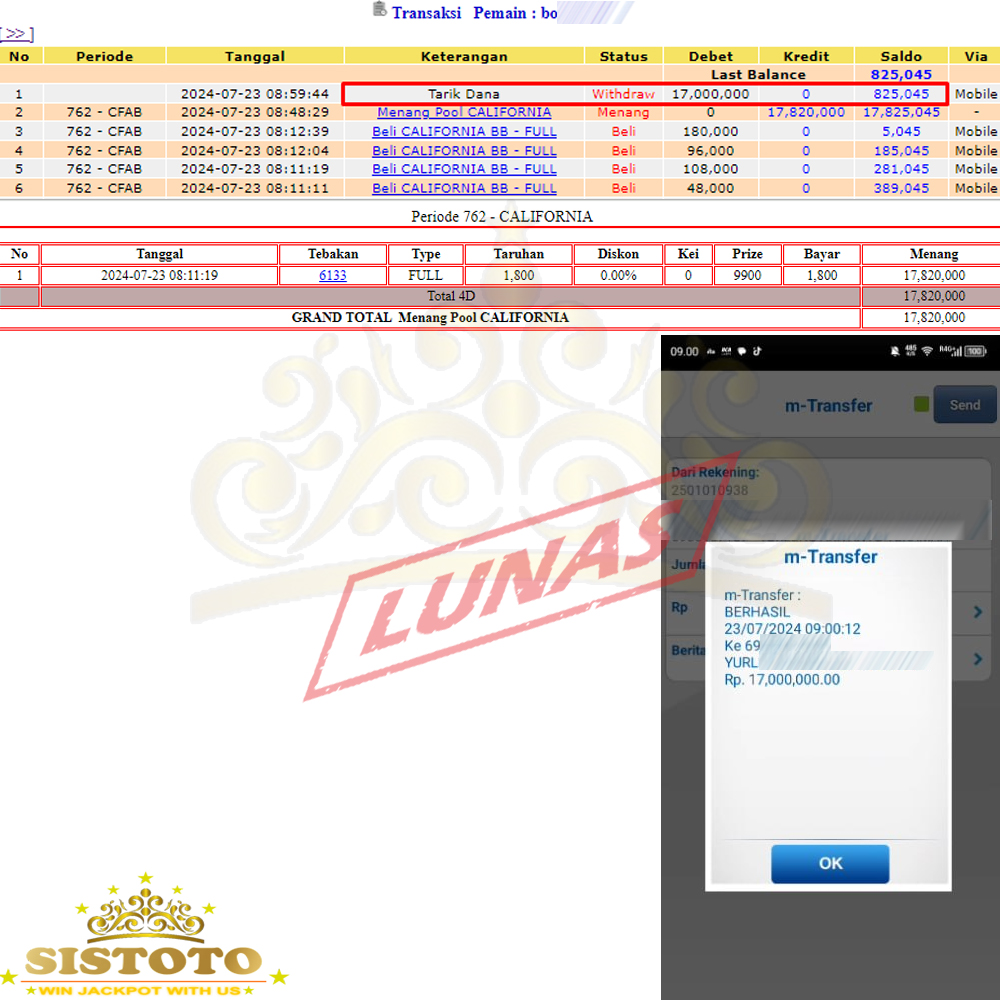
Task: Expand the Rp amount row chevron
Action: [978, 612]
